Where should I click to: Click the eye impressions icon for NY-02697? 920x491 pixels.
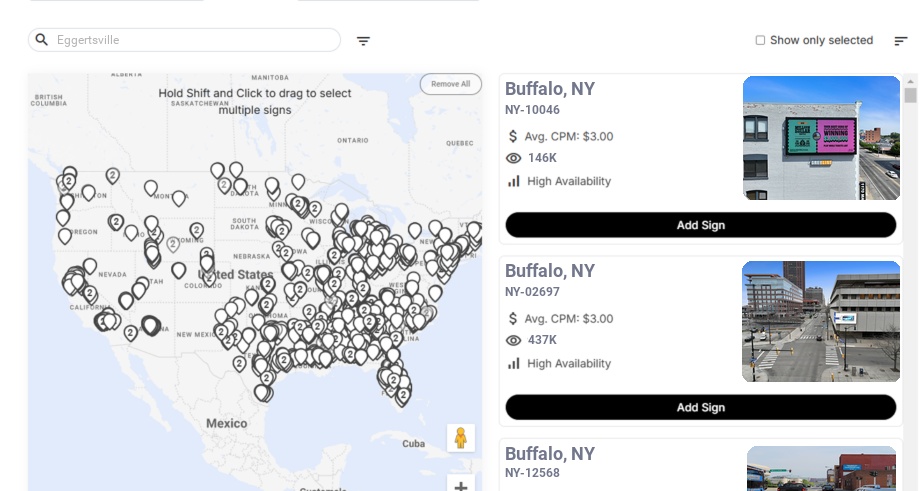click(x=514, y=340)
